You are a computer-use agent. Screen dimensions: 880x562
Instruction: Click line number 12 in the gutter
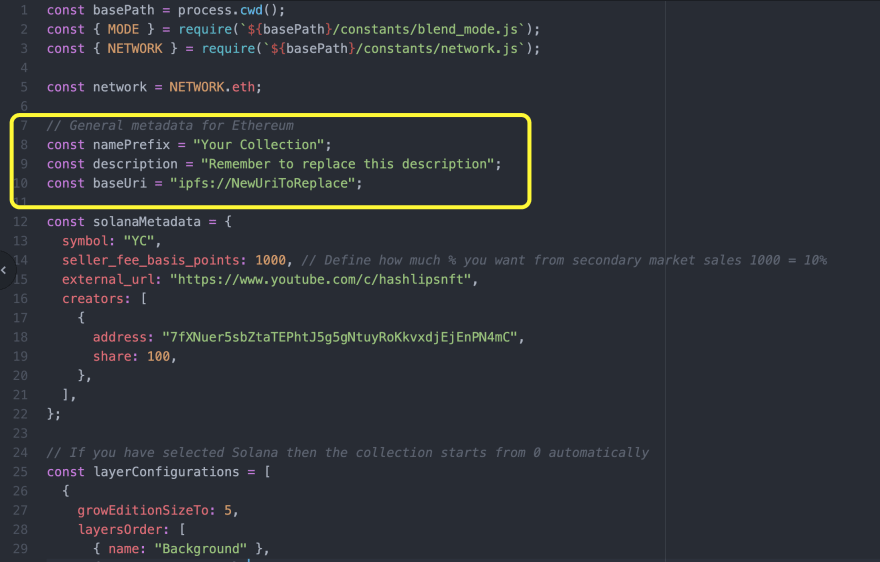(20, 222)
